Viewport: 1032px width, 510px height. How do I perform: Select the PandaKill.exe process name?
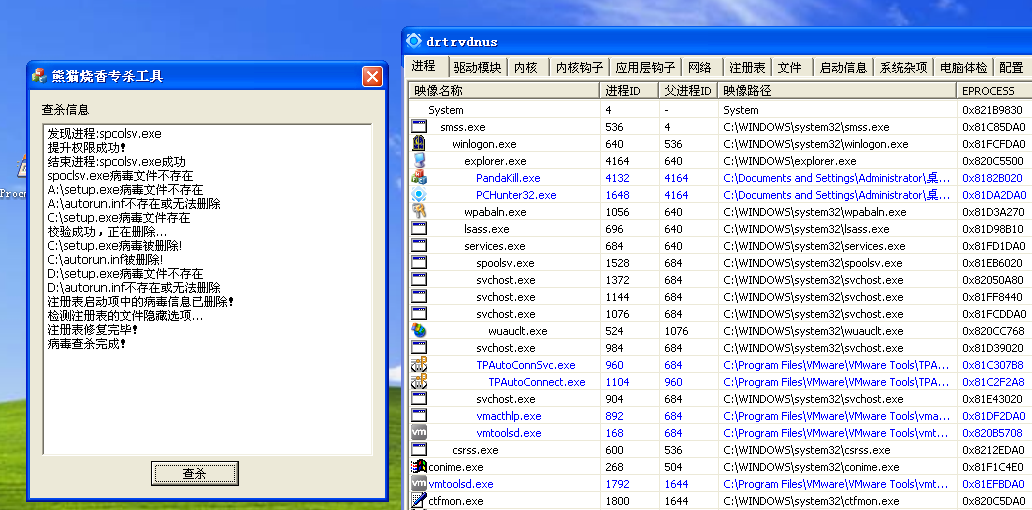coord(508,178)
